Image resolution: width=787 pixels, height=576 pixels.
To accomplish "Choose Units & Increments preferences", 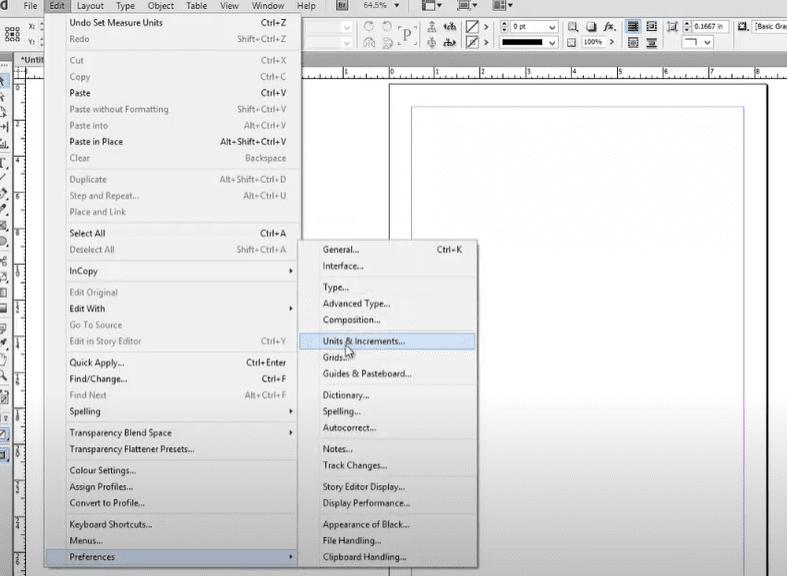I will [x=387, y=341].
